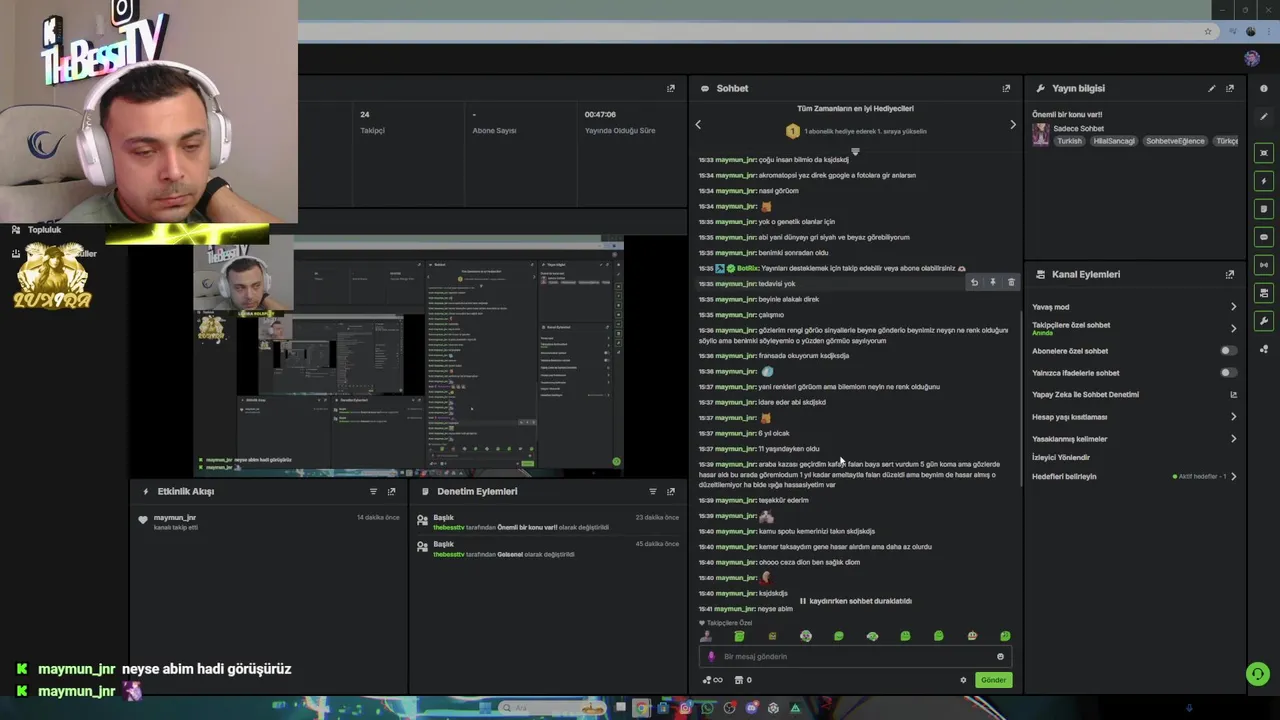Pop out the Denetim Eylemleri panel
Viewport: 1280px width, 720px height.
coord(671,491)
